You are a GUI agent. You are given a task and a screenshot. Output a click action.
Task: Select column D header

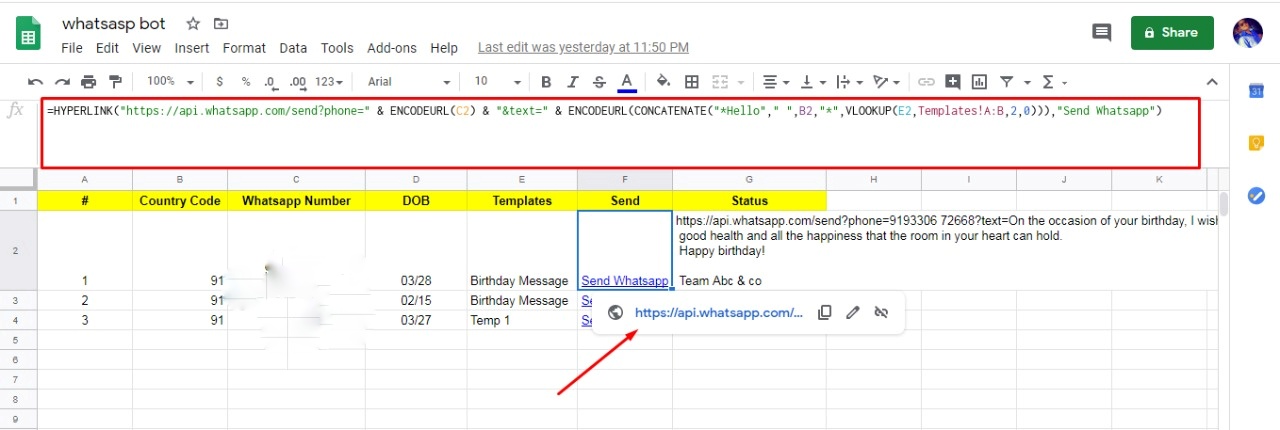pyautogui.click(x=416, y=179)
